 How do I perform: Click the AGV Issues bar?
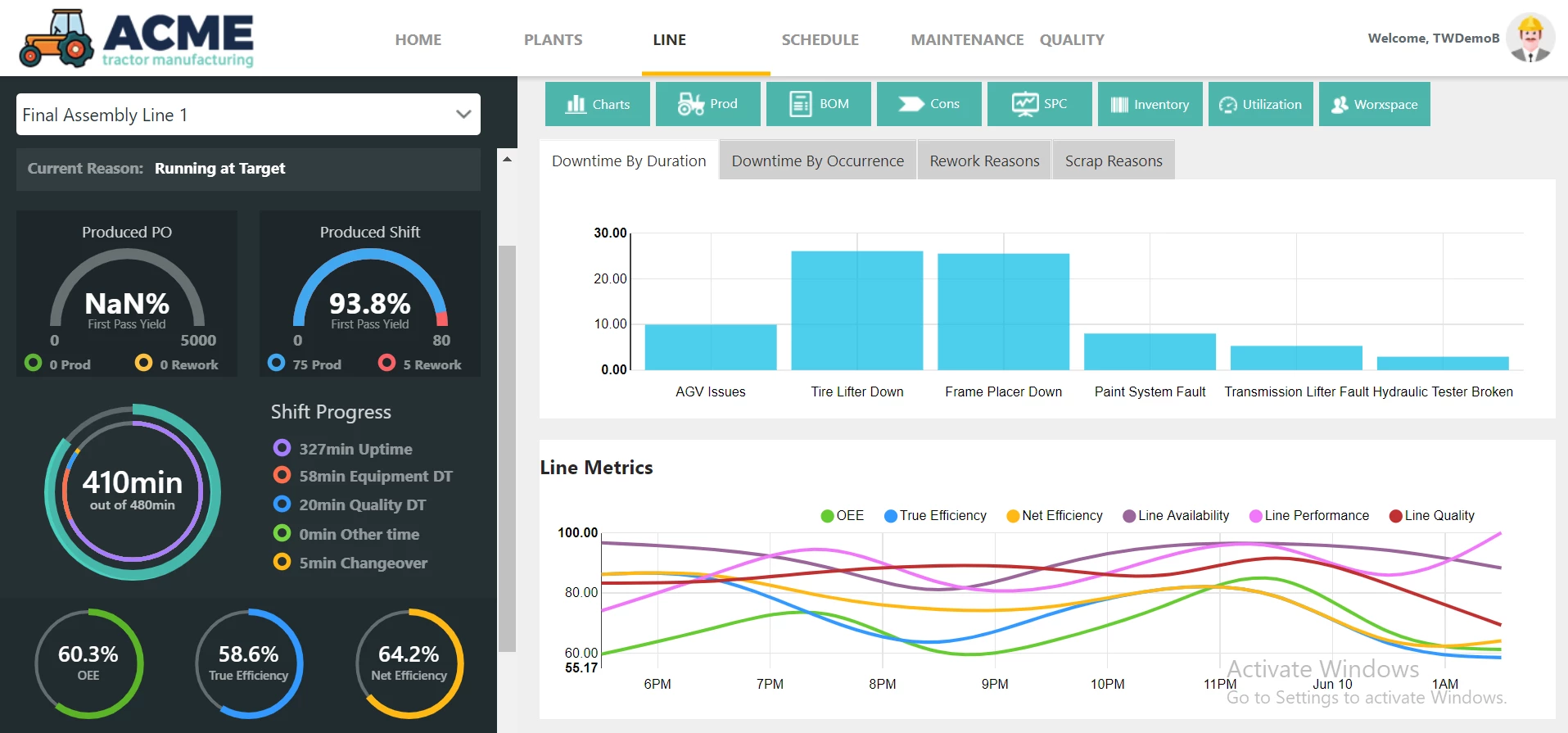pos(711,347)
